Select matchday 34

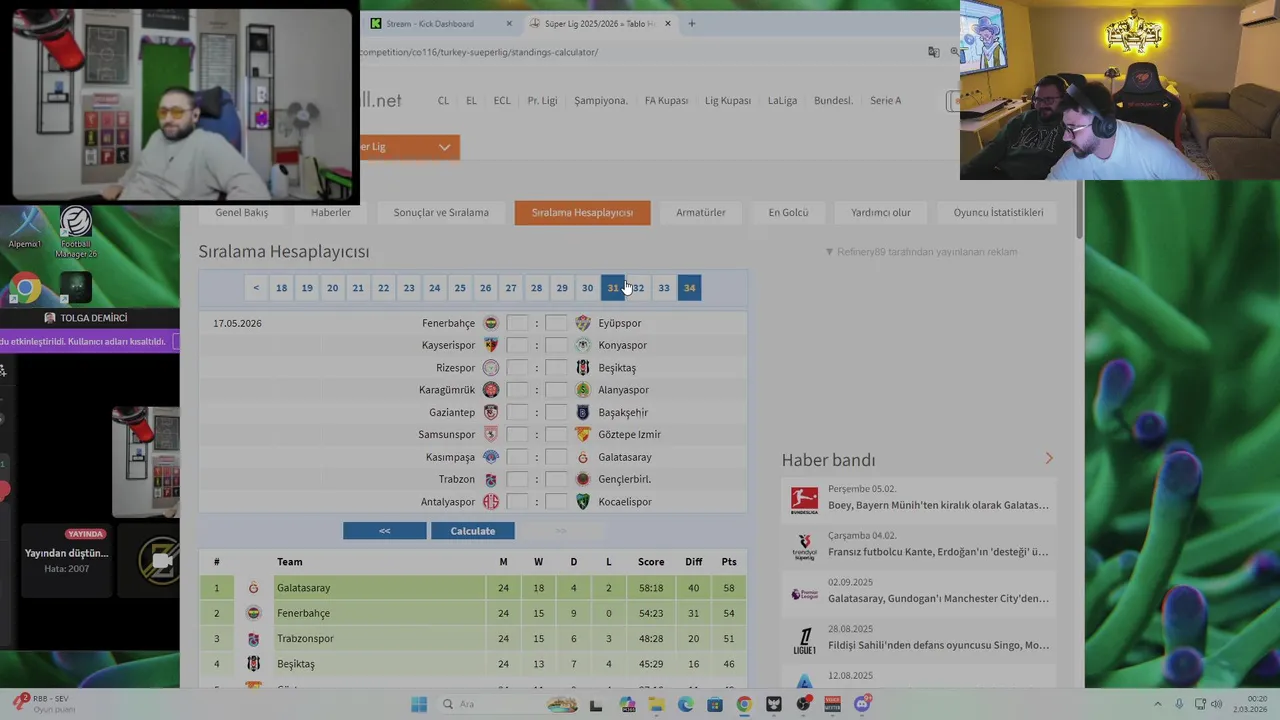[x=689, y=288]
